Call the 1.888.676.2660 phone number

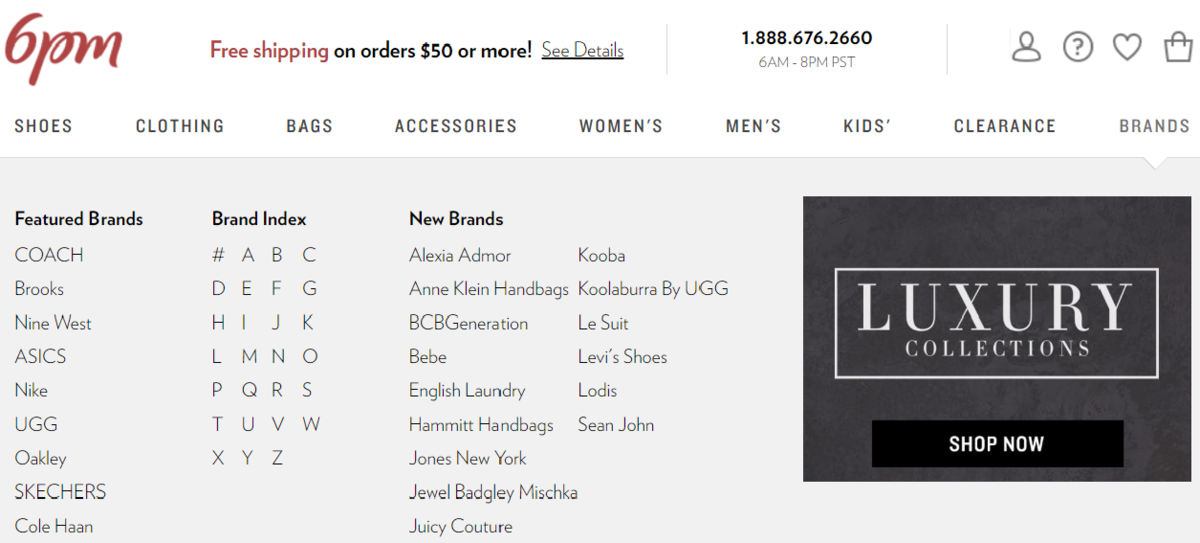[806, 38]
